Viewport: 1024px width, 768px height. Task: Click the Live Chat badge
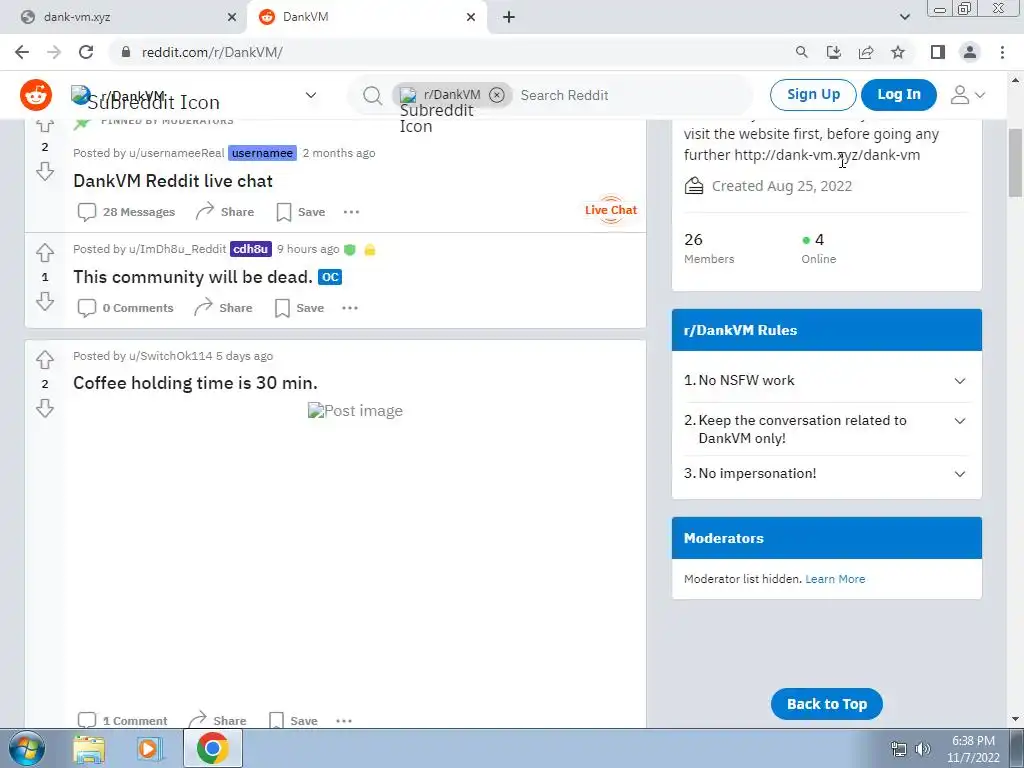611,210
